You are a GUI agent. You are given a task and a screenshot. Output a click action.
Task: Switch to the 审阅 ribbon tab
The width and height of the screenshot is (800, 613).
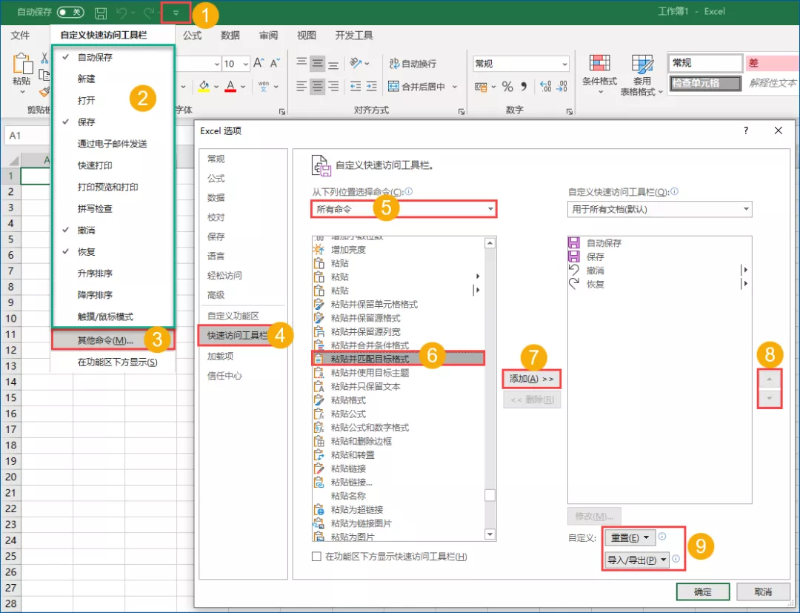tap(268, 35)
